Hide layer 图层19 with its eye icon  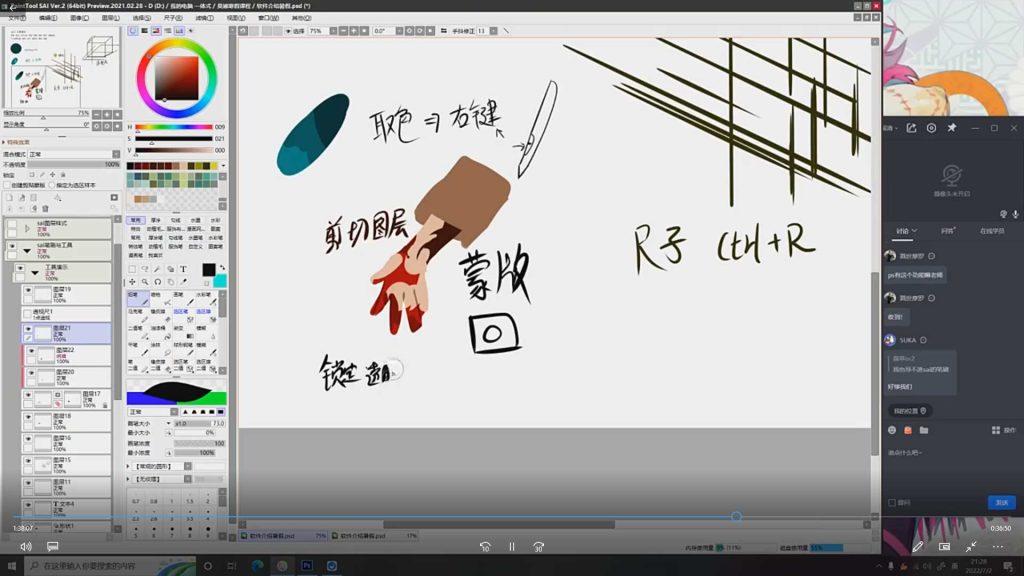pos(28,291)
